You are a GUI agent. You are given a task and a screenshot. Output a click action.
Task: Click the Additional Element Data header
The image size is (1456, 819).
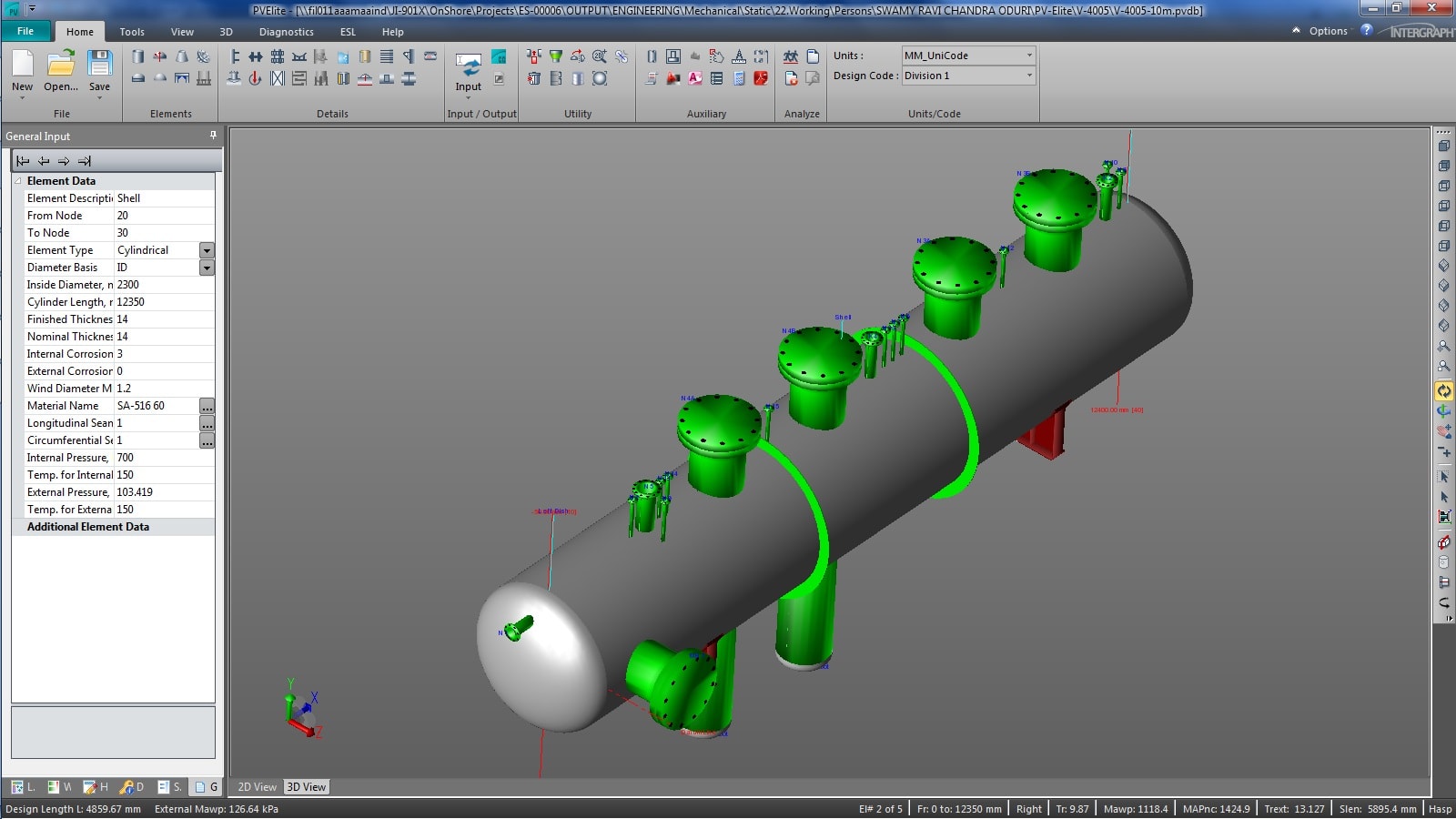click(x=114, y=527)
